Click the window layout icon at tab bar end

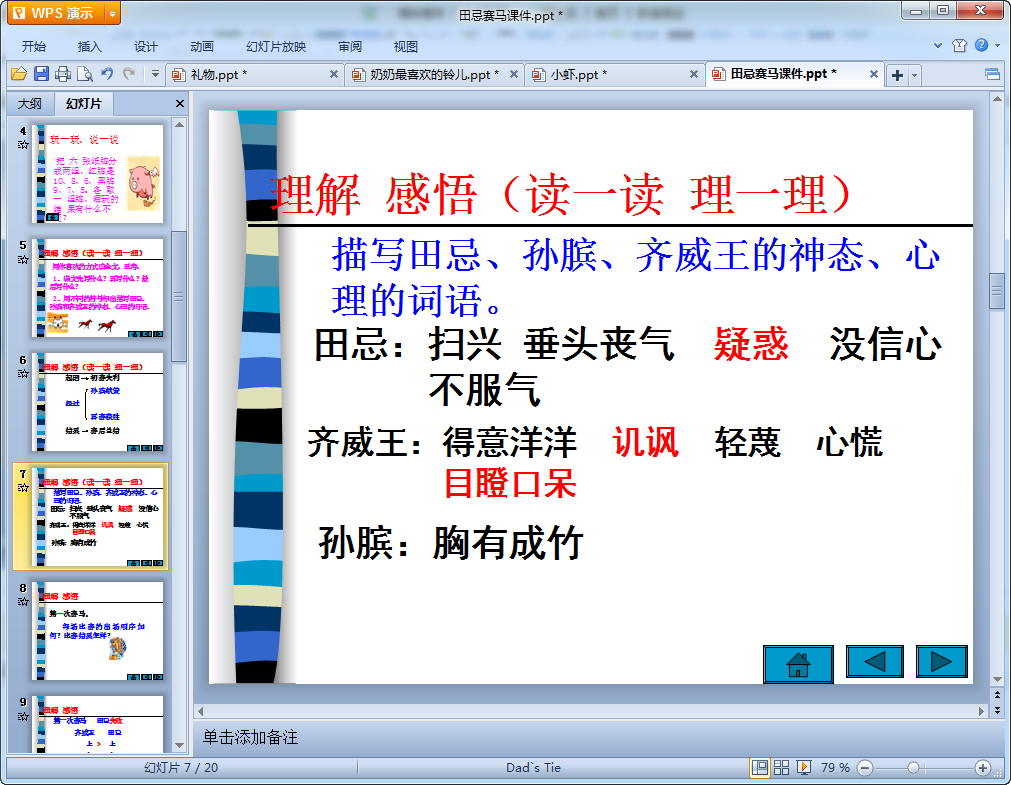(992, 75)
